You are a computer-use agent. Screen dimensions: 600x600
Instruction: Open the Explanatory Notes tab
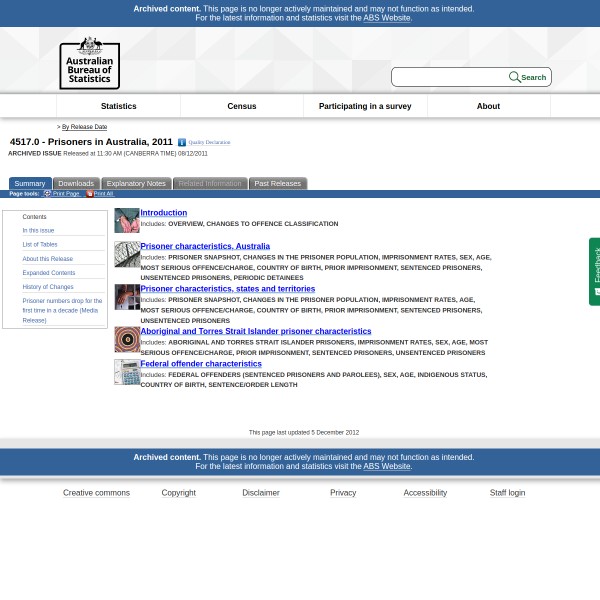click(136, 184)
